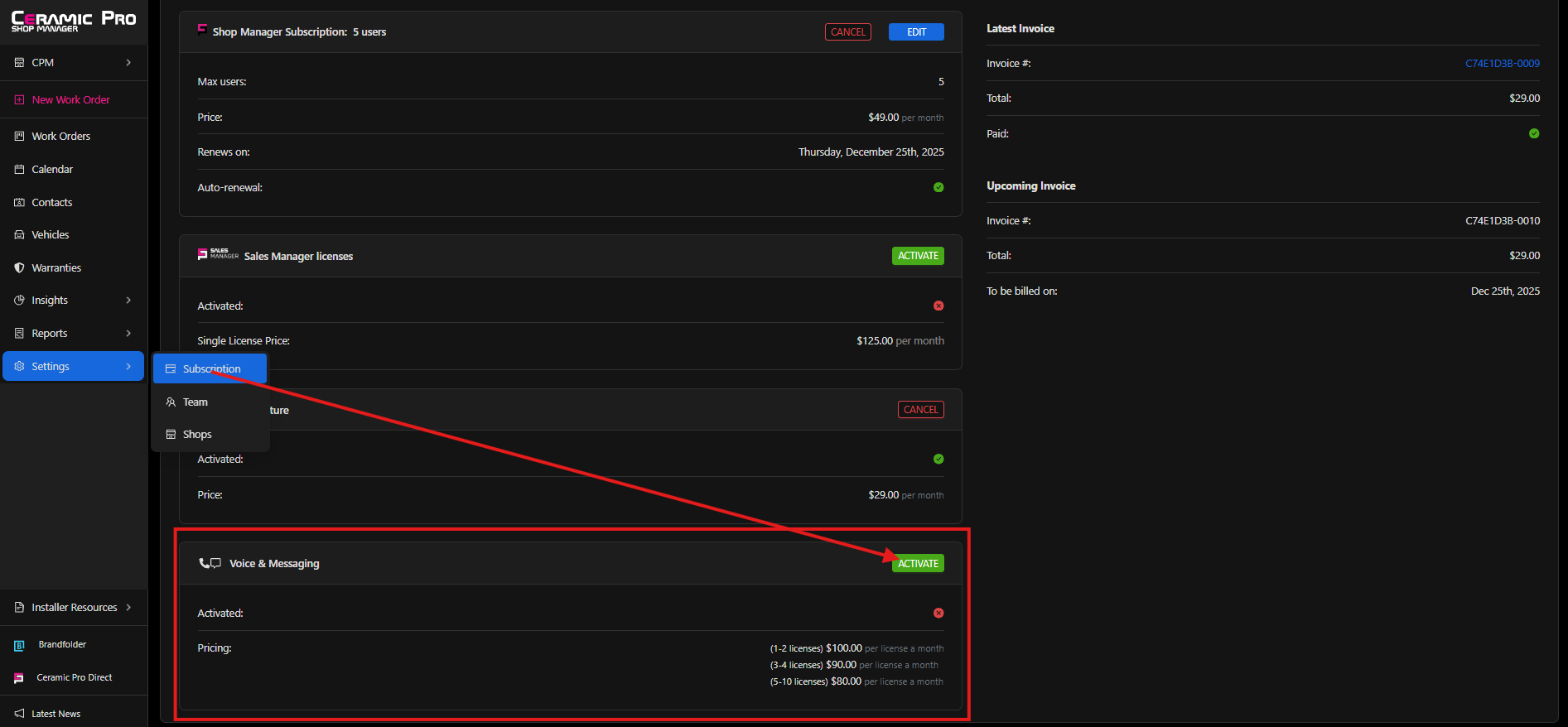Open the Subscription submenu item

210,369
